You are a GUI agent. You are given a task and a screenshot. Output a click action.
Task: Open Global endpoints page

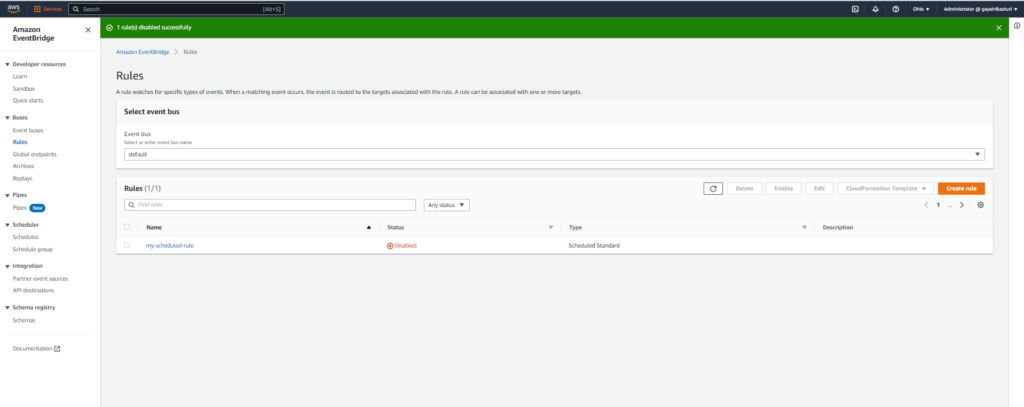pos(35,154)
